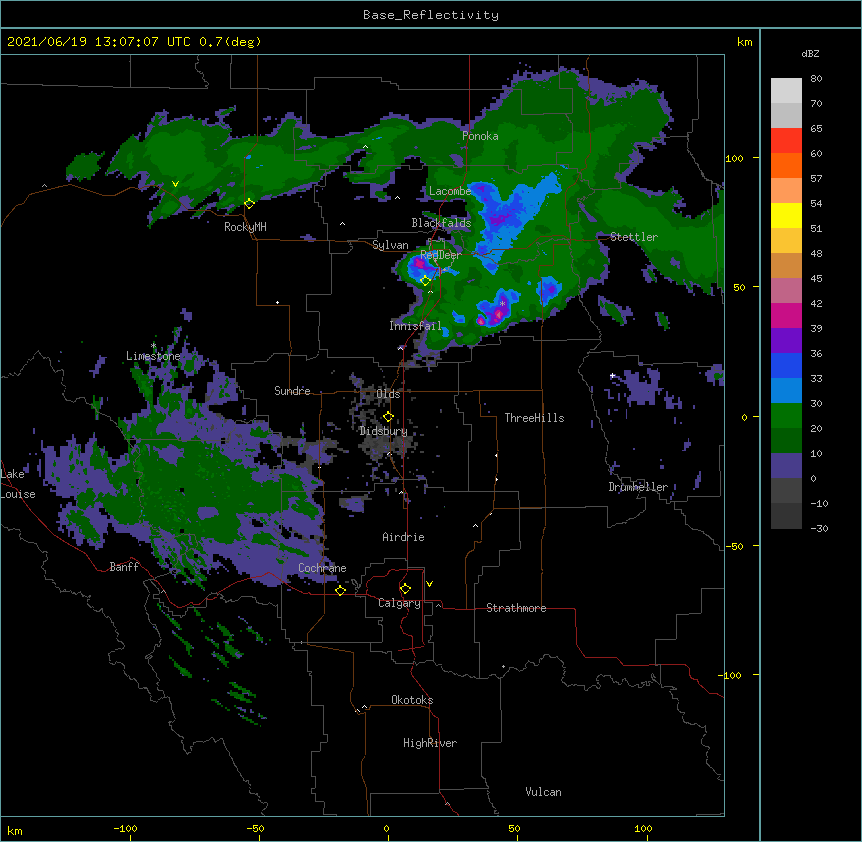
Task: Click the yellow diamond marker near RockyMH
Action: (249, 204)
